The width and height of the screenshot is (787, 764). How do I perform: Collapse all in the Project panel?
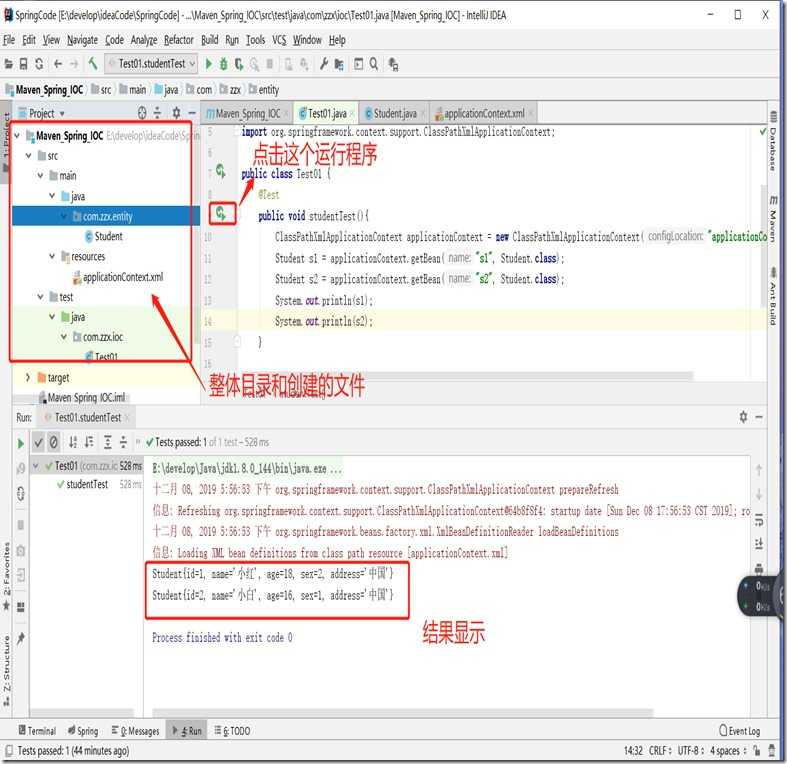pyautogui.click(x=157, y=113)
